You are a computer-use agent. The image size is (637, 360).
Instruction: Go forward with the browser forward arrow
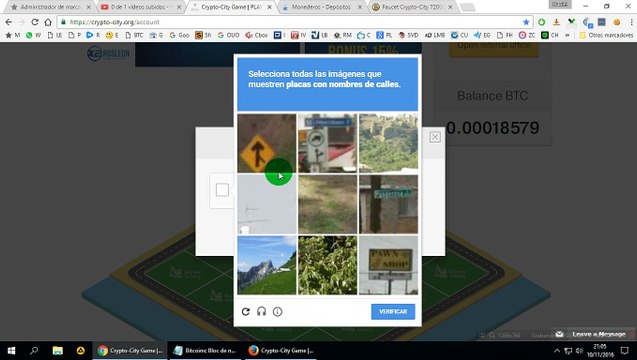22,22
